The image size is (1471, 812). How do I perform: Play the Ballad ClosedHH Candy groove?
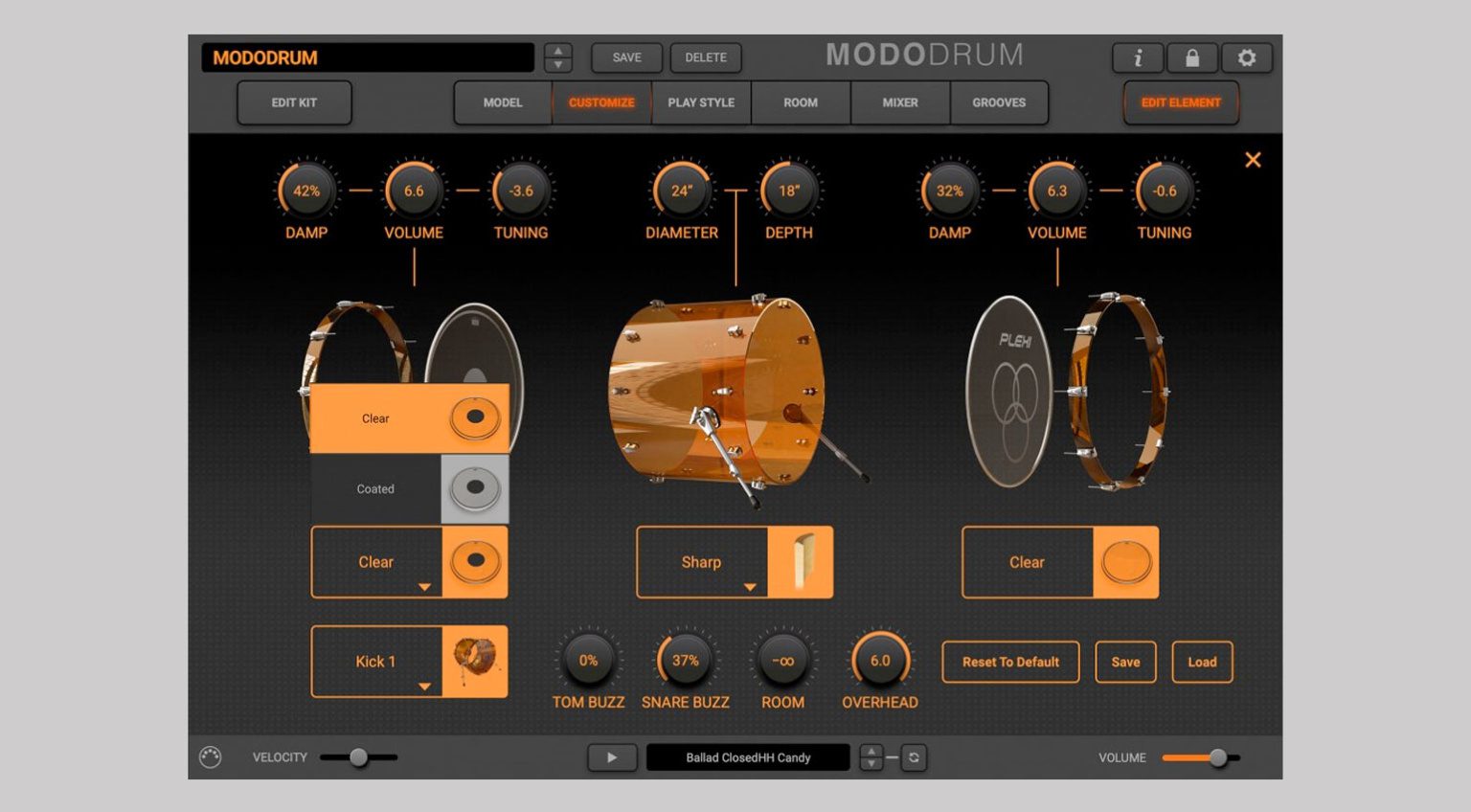tap(612, 756)
